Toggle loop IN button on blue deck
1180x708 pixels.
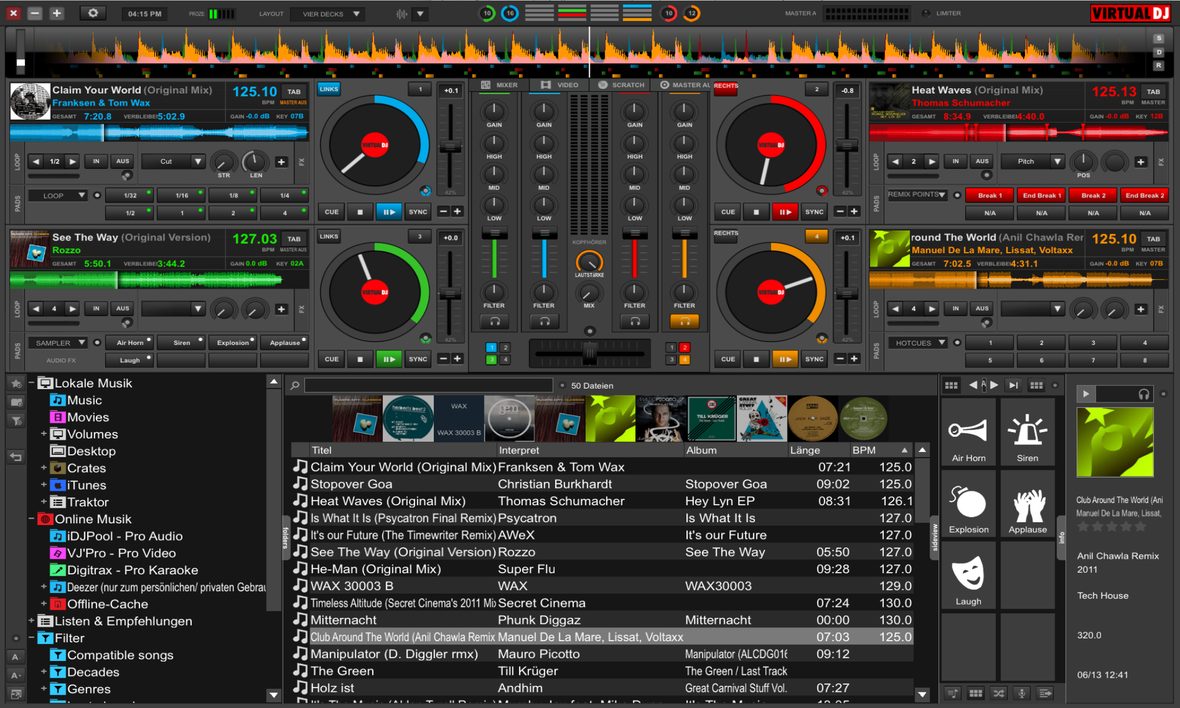coord(96,161)
